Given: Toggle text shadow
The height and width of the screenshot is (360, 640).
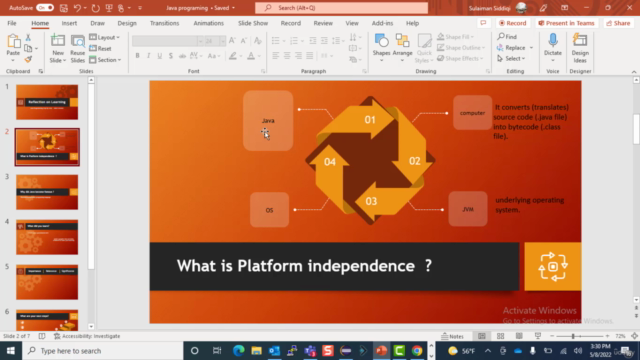Looking at the screenshot, I should pos(171,56).
